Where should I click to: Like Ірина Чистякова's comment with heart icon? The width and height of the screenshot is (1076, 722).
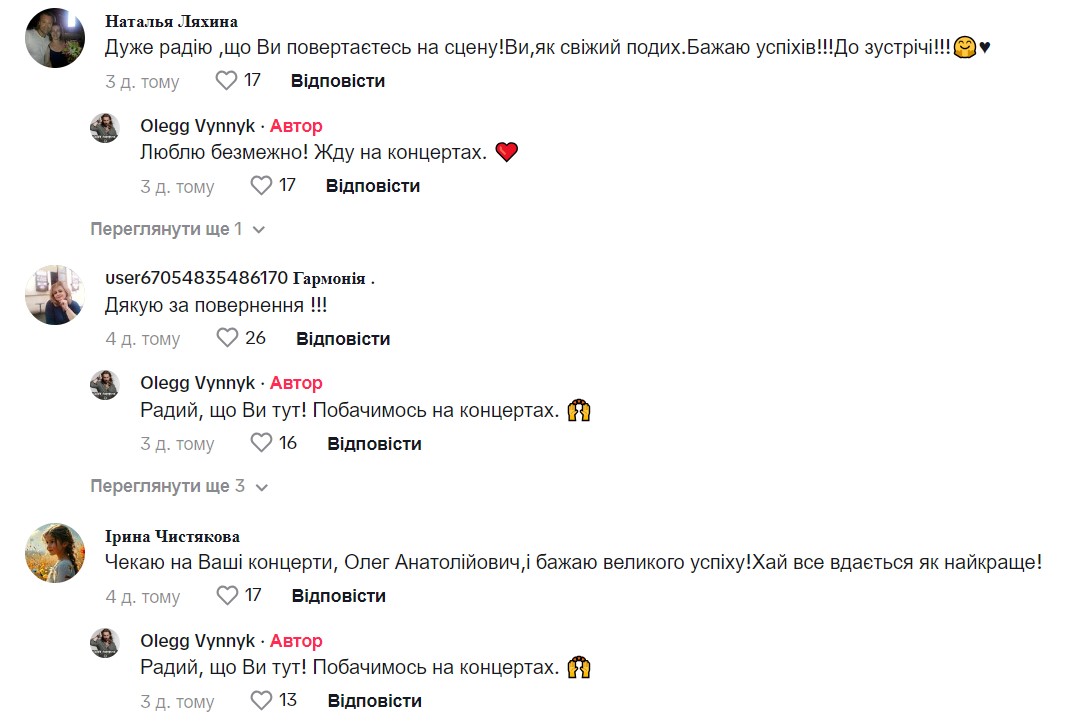[x=227, y=596]
